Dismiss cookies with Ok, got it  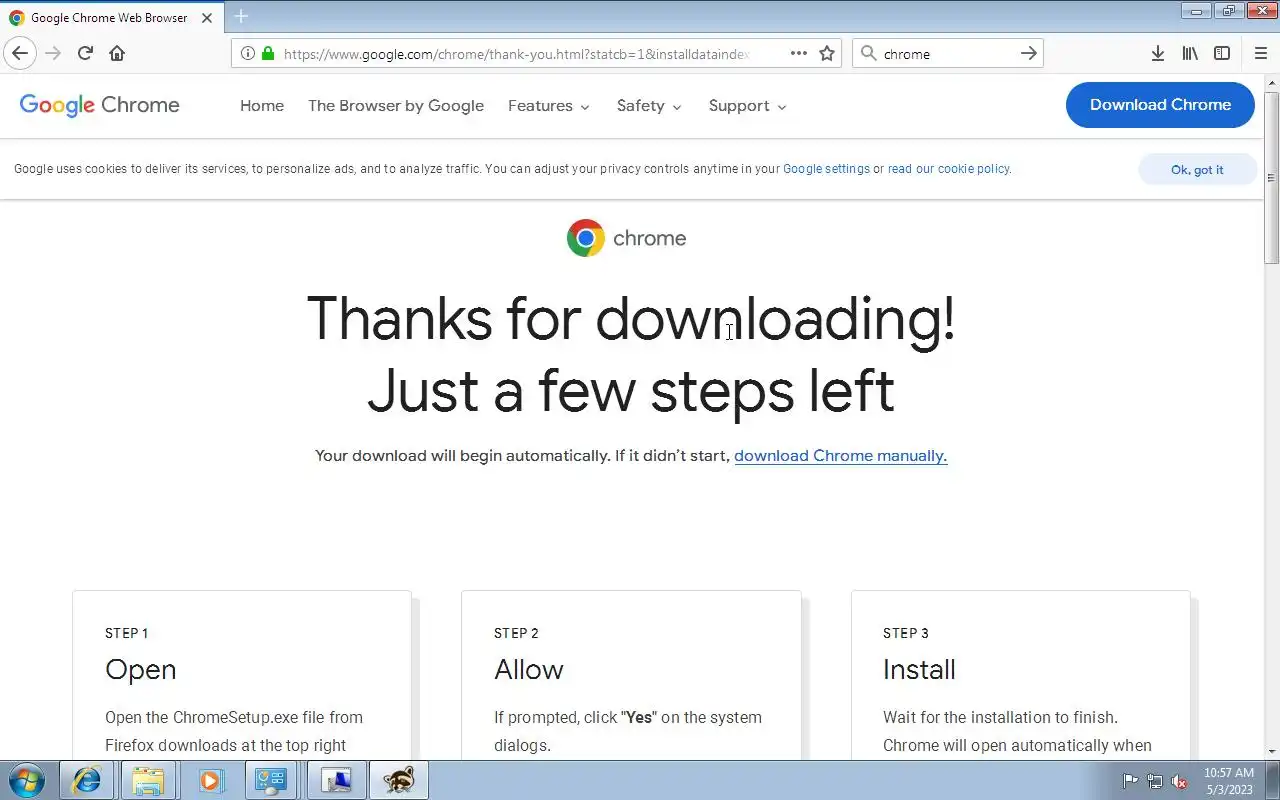1197,169
